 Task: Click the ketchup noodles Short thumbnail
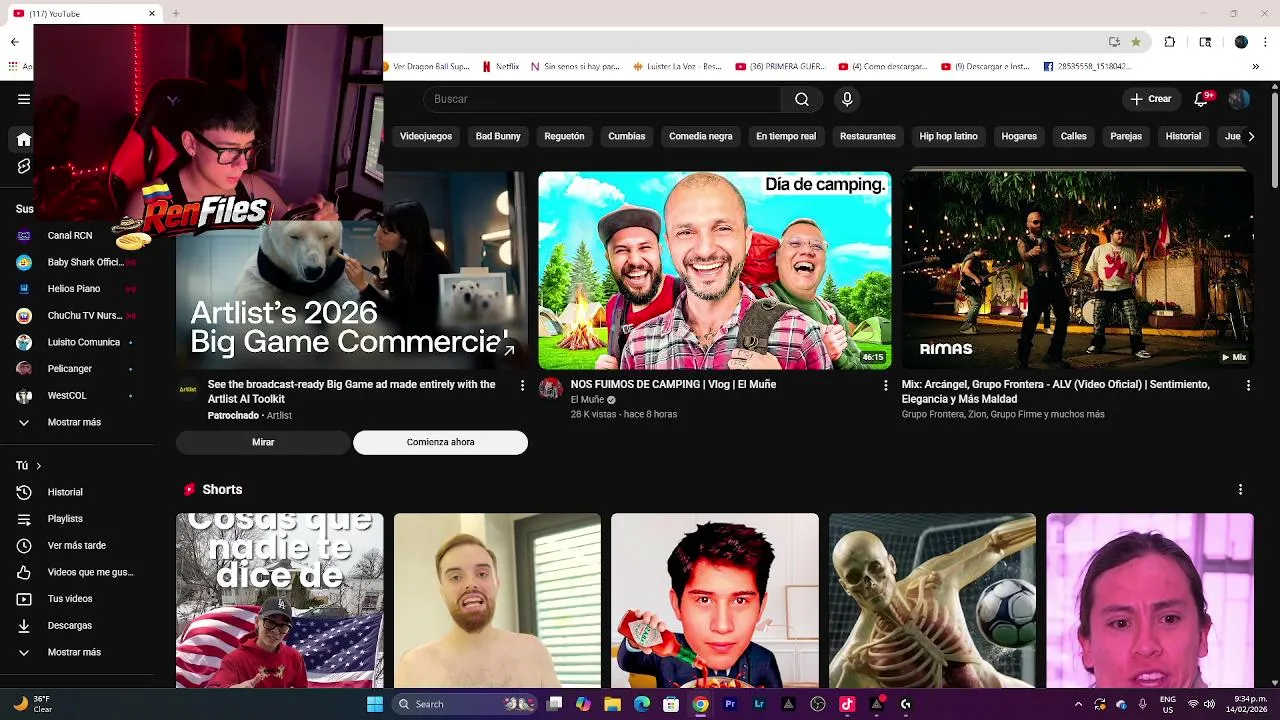pyautogui.click(x=715, y=600)
